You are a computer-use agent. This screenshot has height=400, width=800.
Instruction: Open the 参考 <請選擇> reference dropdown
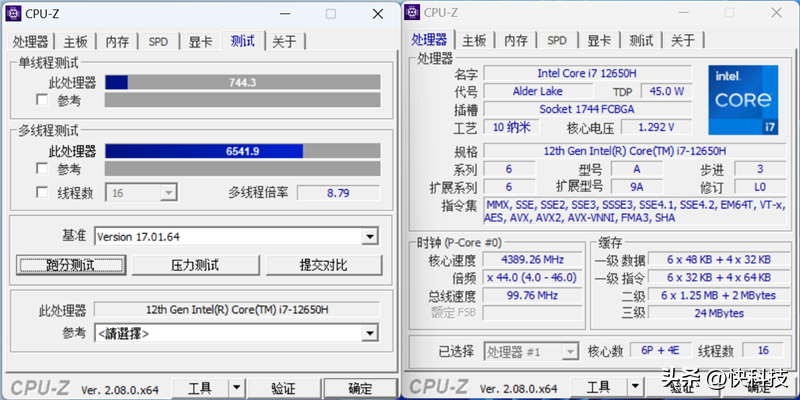[x=369, y=332]
